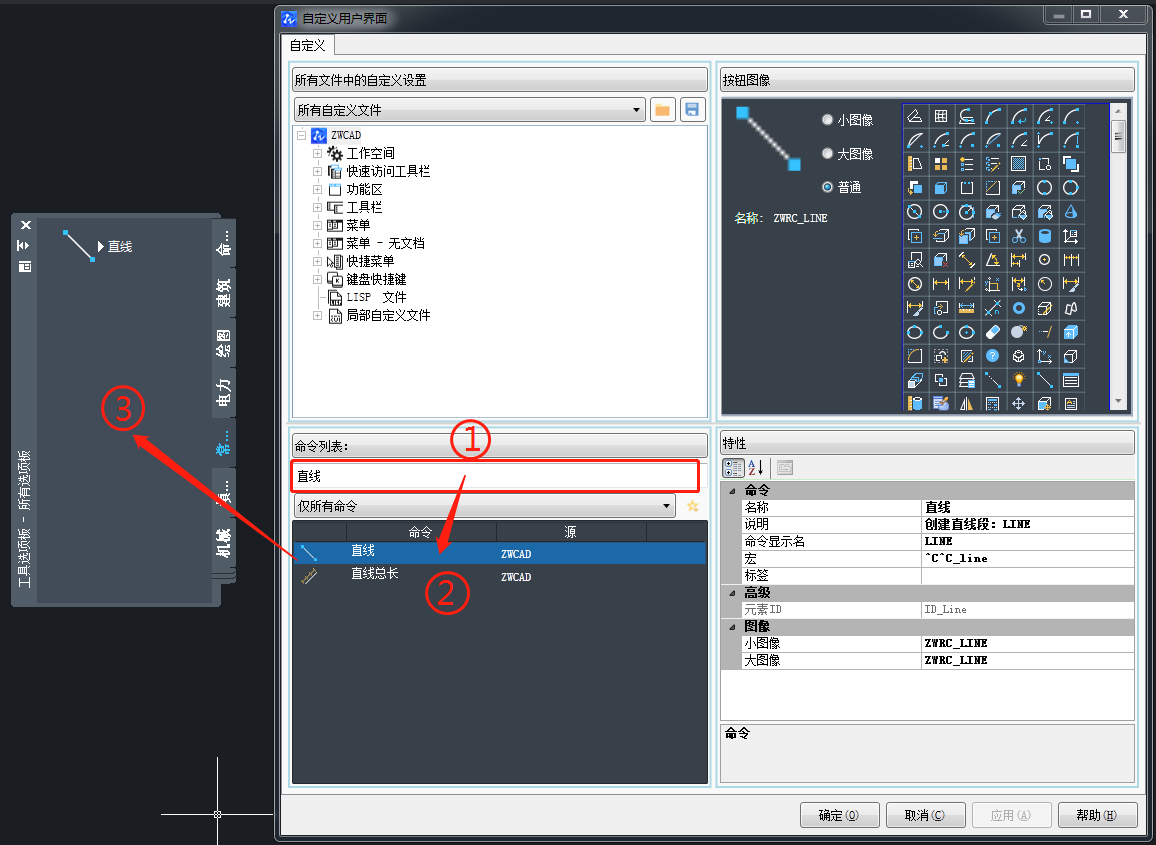Select the 大图像 radio button

[x=827, y=154]
